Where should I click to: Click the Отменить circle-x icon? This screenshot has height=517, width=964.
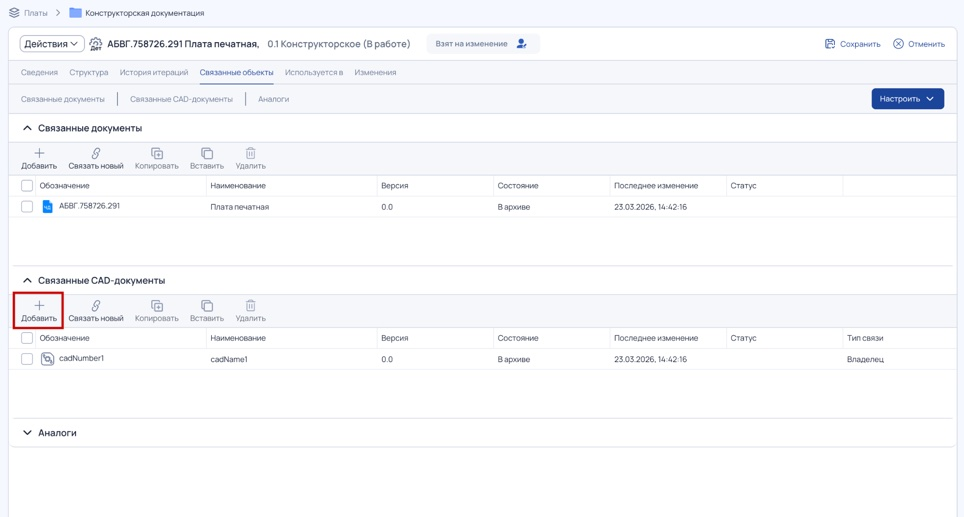pos(898,44)
